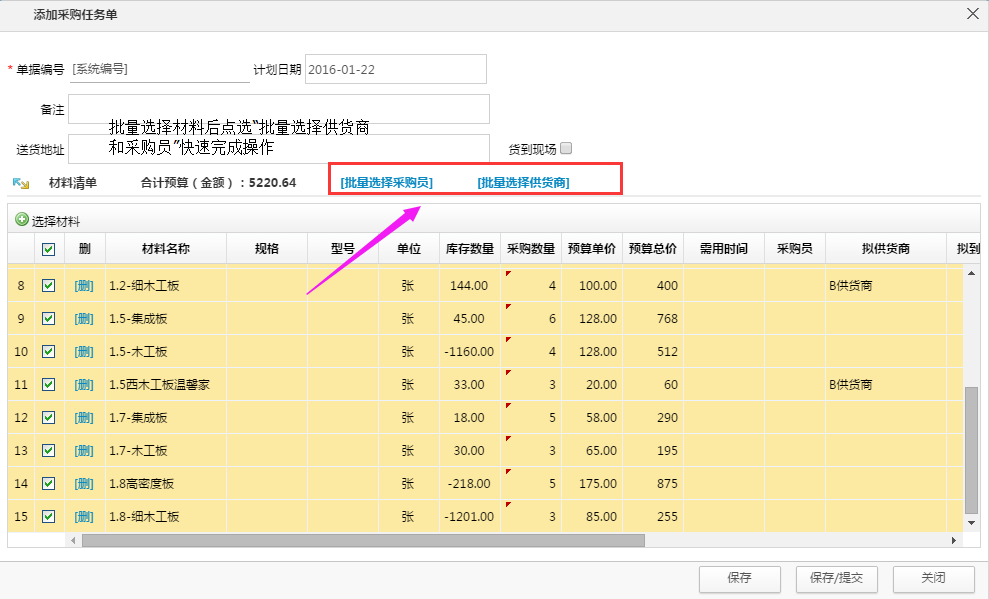Delete row 12 using its [删] link
The width and height of the screenshot is (989, 599).
84,418
